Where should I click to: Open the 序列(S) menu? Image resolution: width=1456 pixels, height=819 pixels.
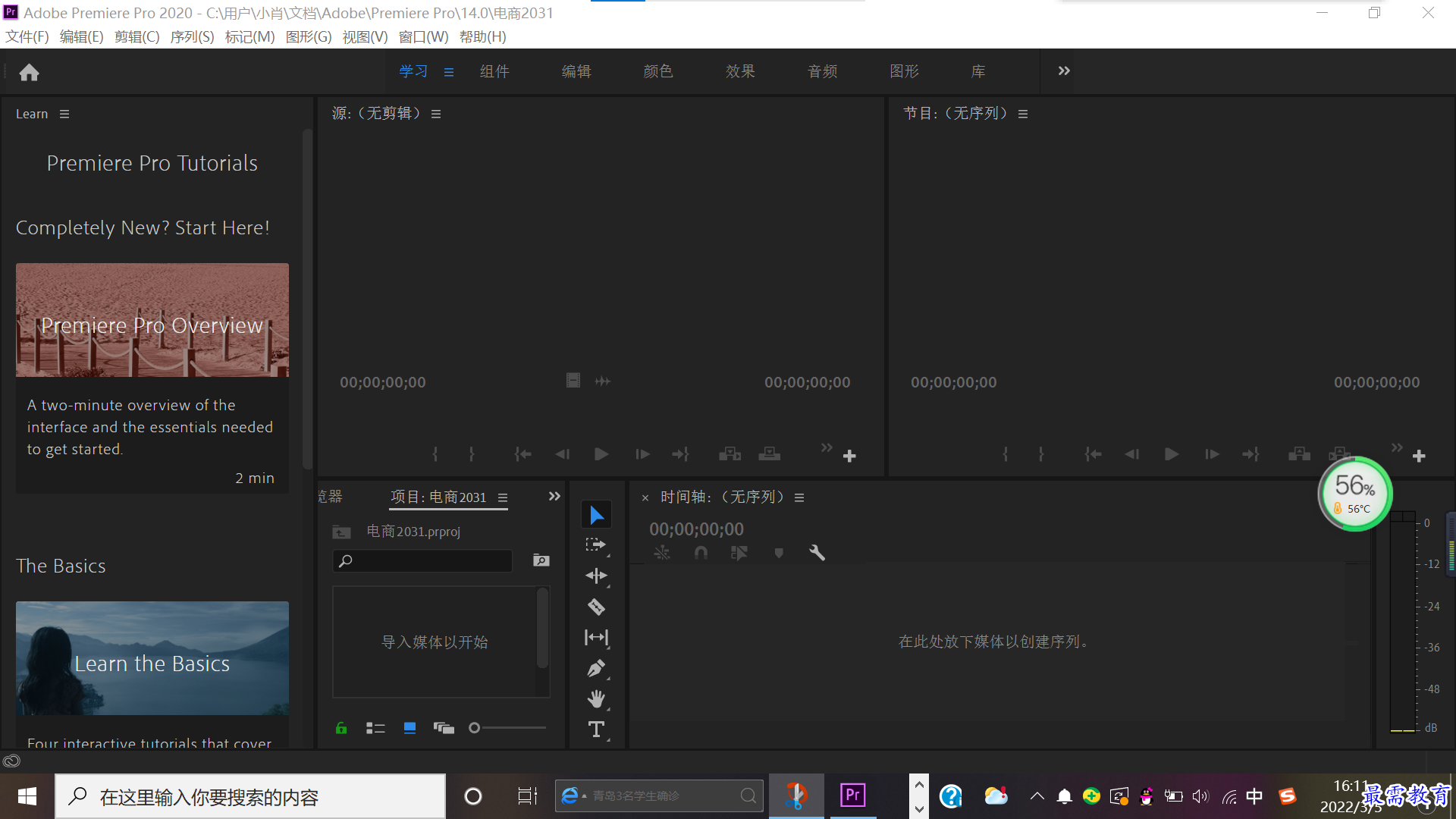192,36
